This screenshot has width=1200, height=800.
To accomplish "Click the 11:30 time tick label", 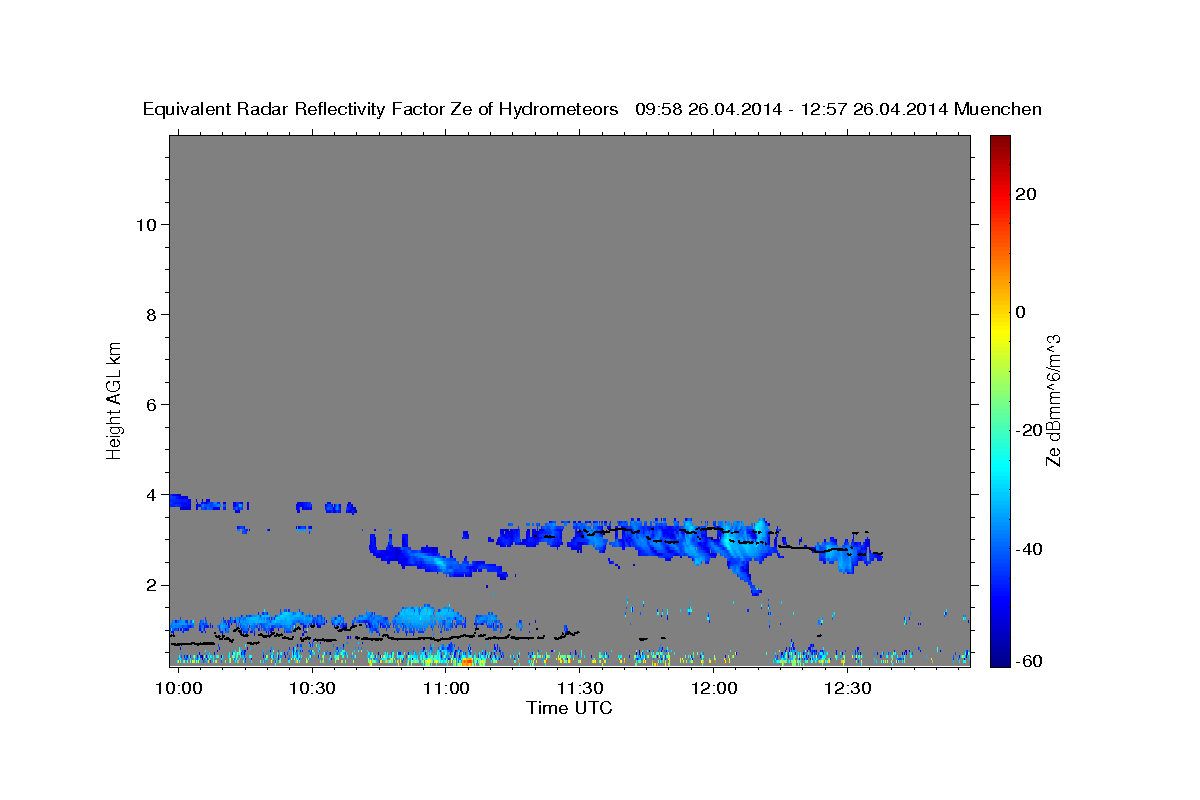I will point(580,689).
